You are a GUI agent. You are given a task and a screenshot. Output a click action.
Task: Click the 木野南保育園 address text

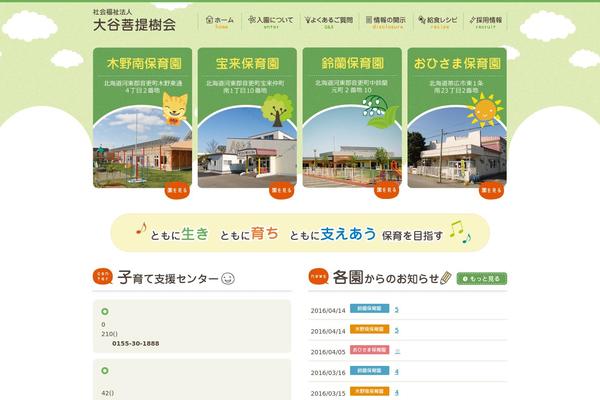(143, 87)
